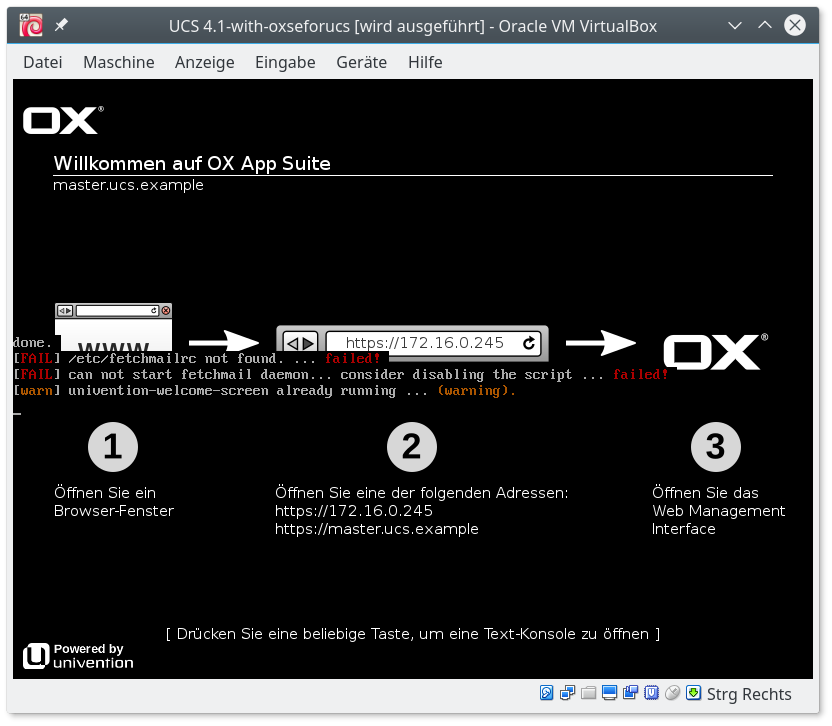Click the pin window icon in title bar

pos(61,25)
